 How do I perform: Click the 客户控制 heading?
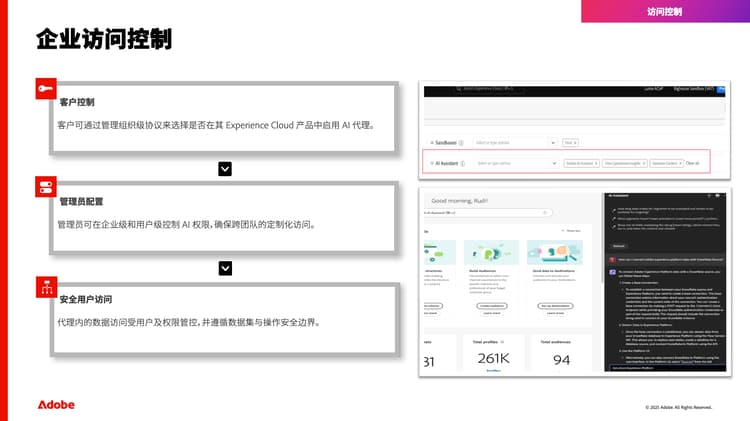point(77,102)
